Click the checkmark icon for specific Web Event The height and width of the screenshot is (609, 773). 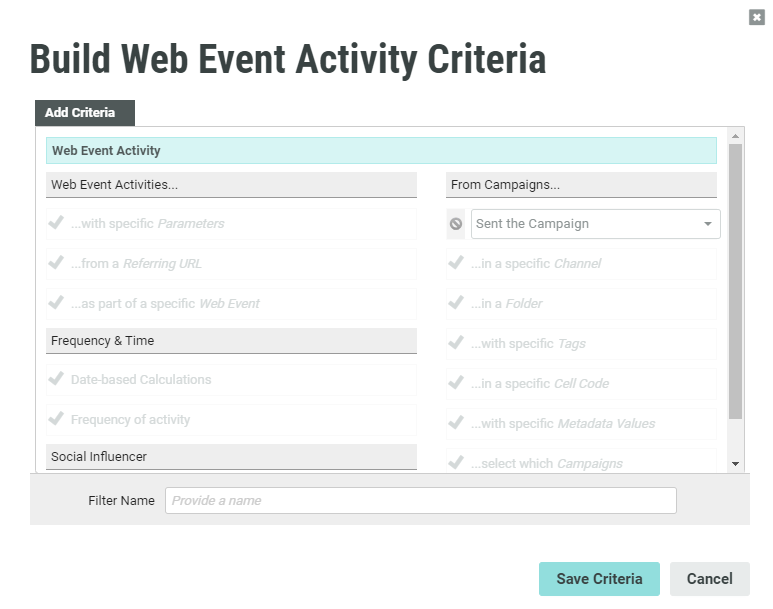tap(57, 303)
